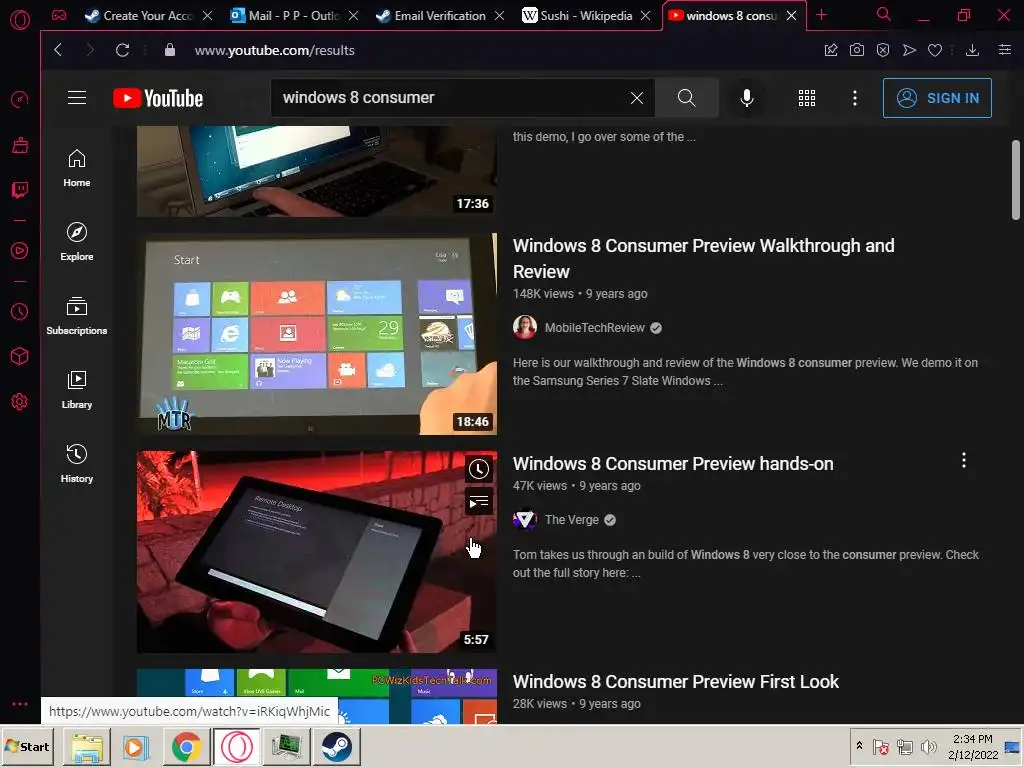Click the YouTube logo
1024x768 pixels.
[158, 98]
